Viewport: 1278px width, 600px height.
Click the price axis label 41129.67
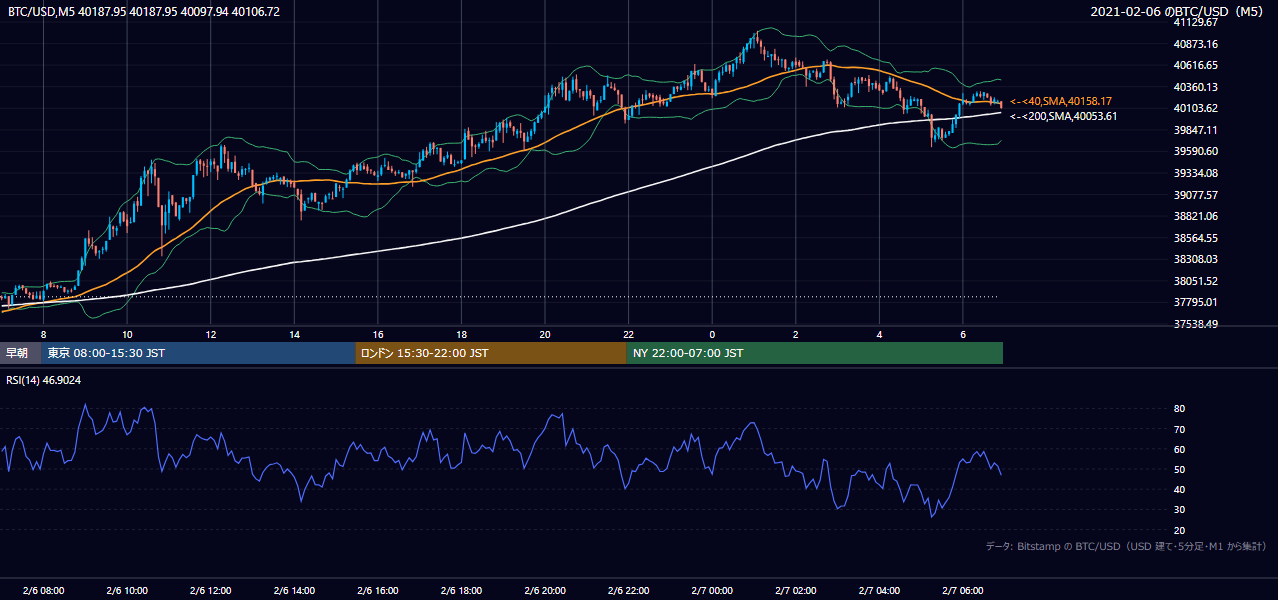[x=1195, y=22]
